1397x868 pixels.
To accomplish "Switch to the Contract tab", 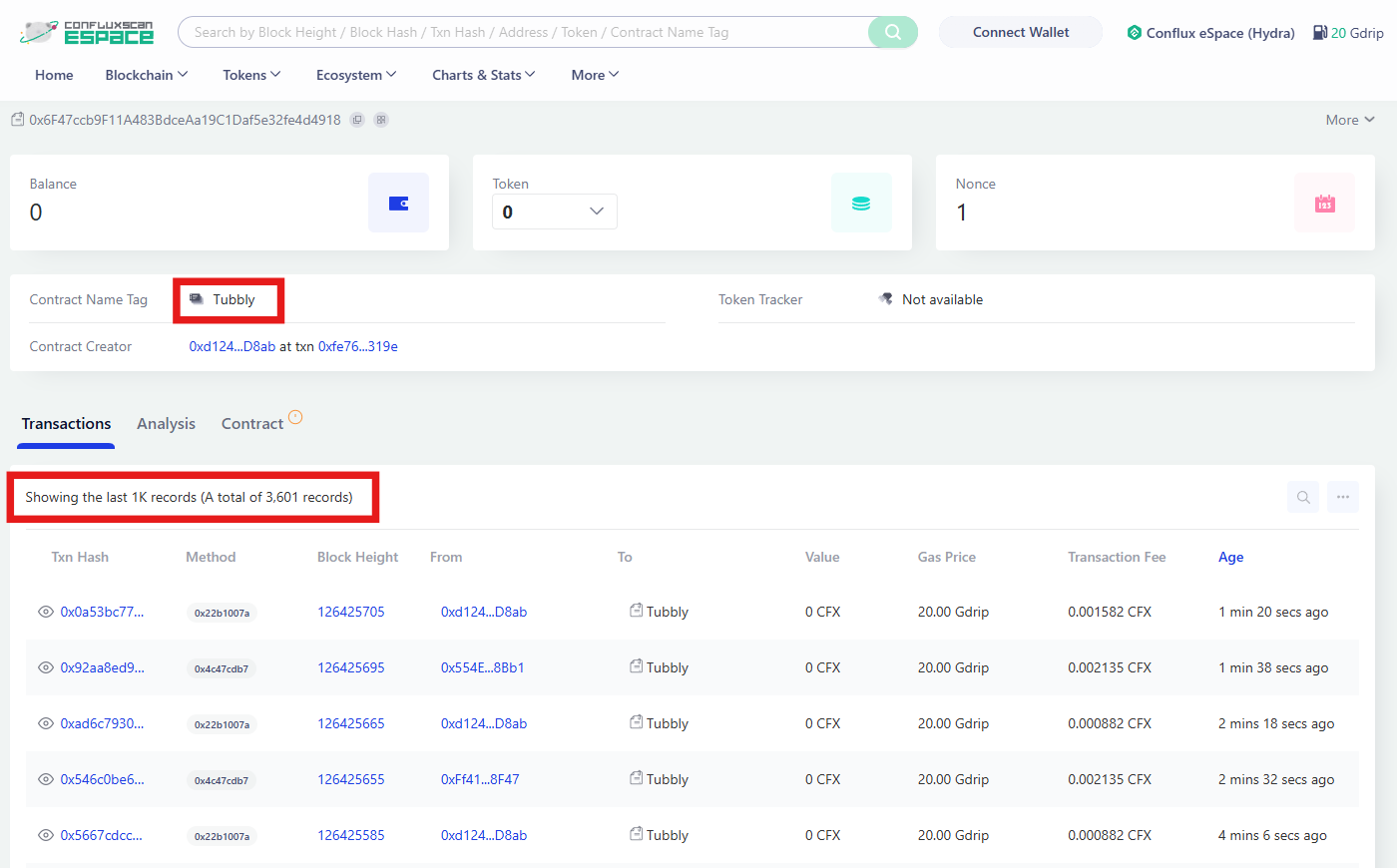I will click(x=252, y=424).
